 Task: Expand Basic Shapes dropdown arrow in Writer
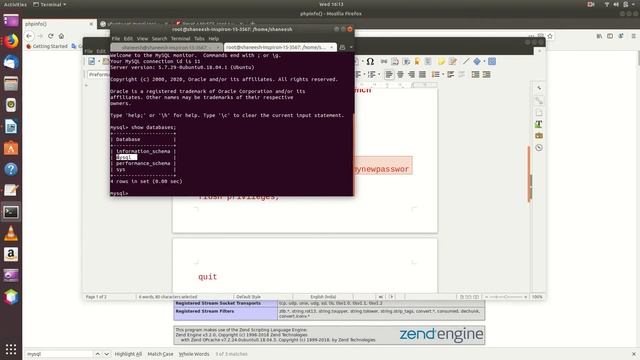(484, 61)
